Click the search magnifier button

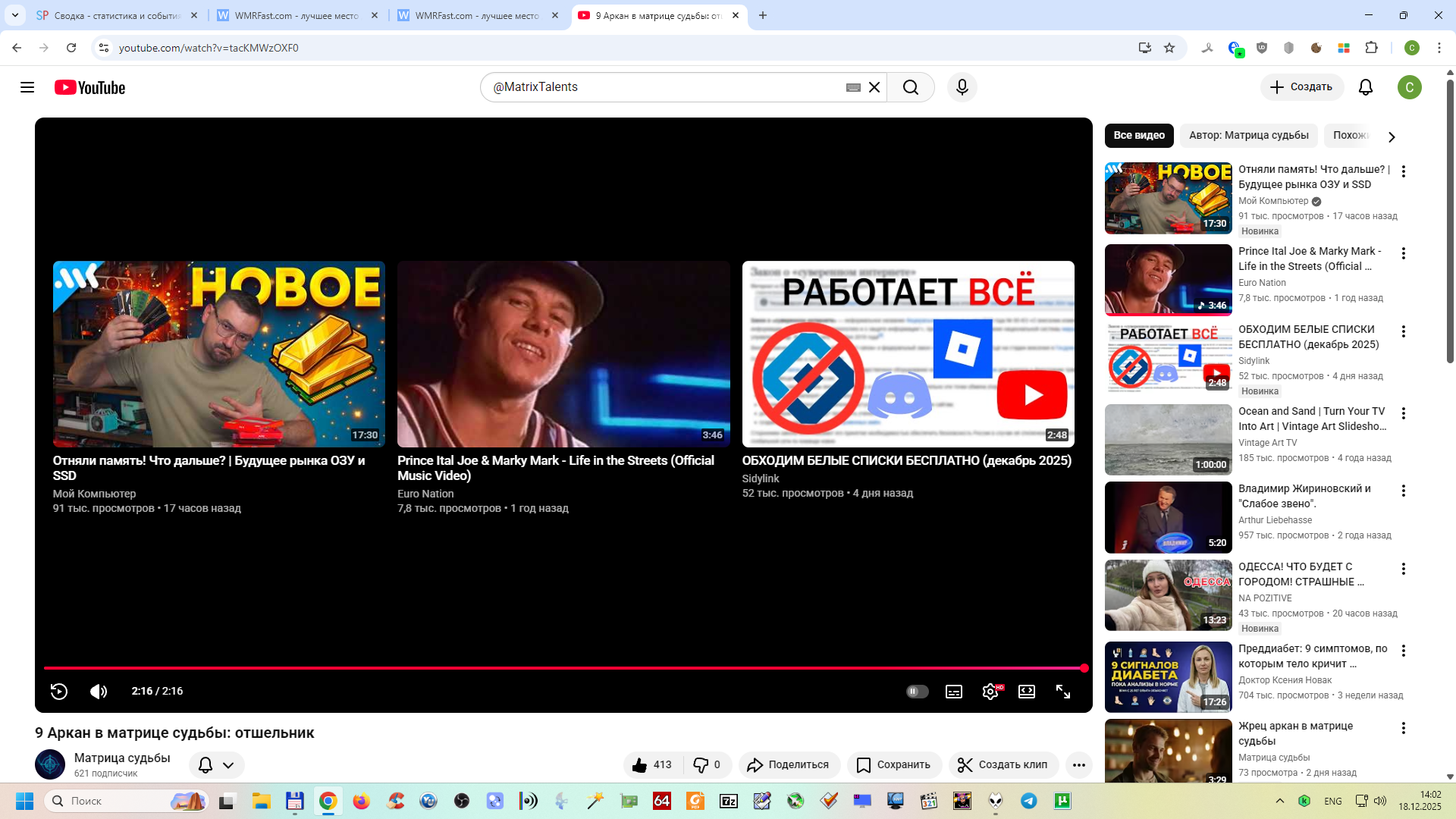tap(910, 87)
